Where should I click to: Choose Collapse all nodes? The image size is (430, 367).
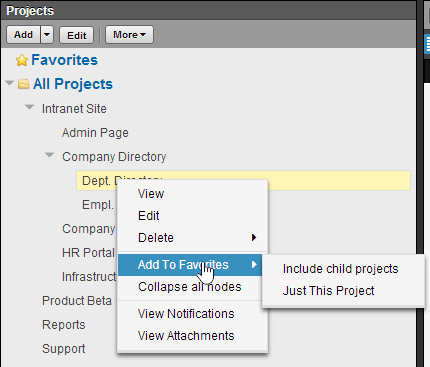[x=192, y=287]
